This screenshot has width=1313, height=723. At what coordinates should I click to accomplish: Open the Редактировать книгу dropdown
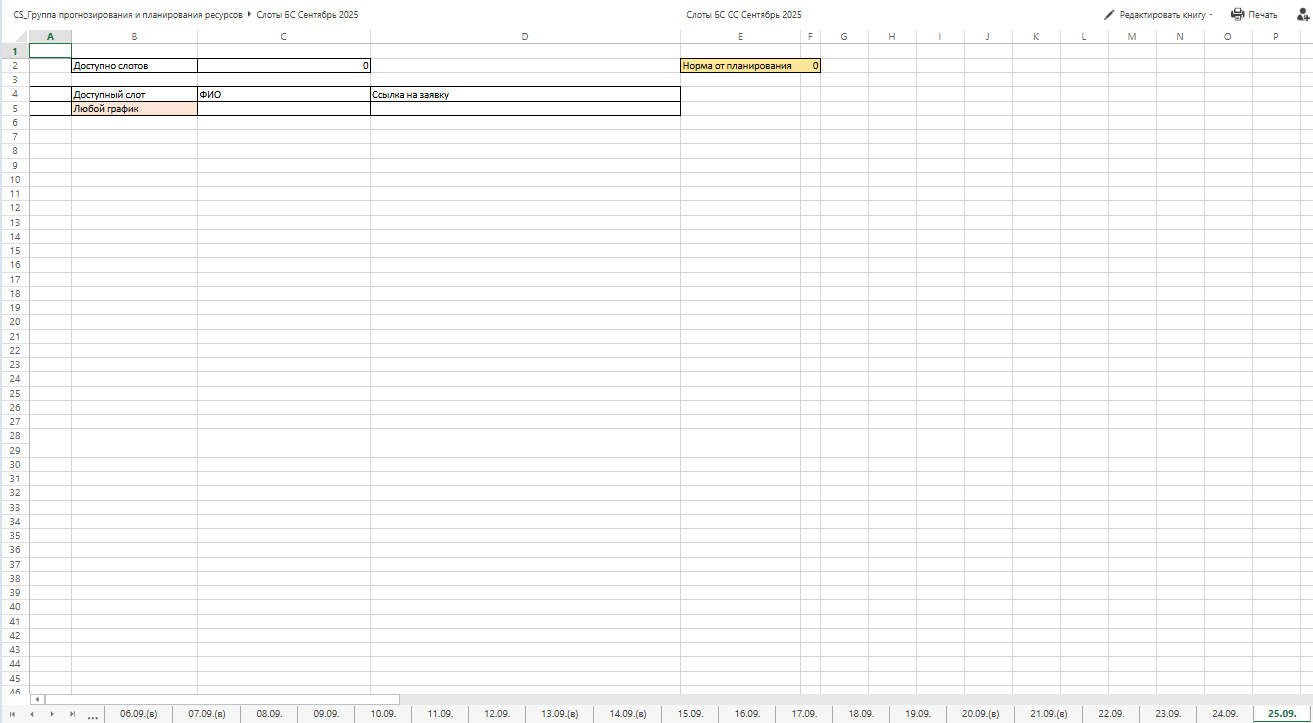[1159, 15]
